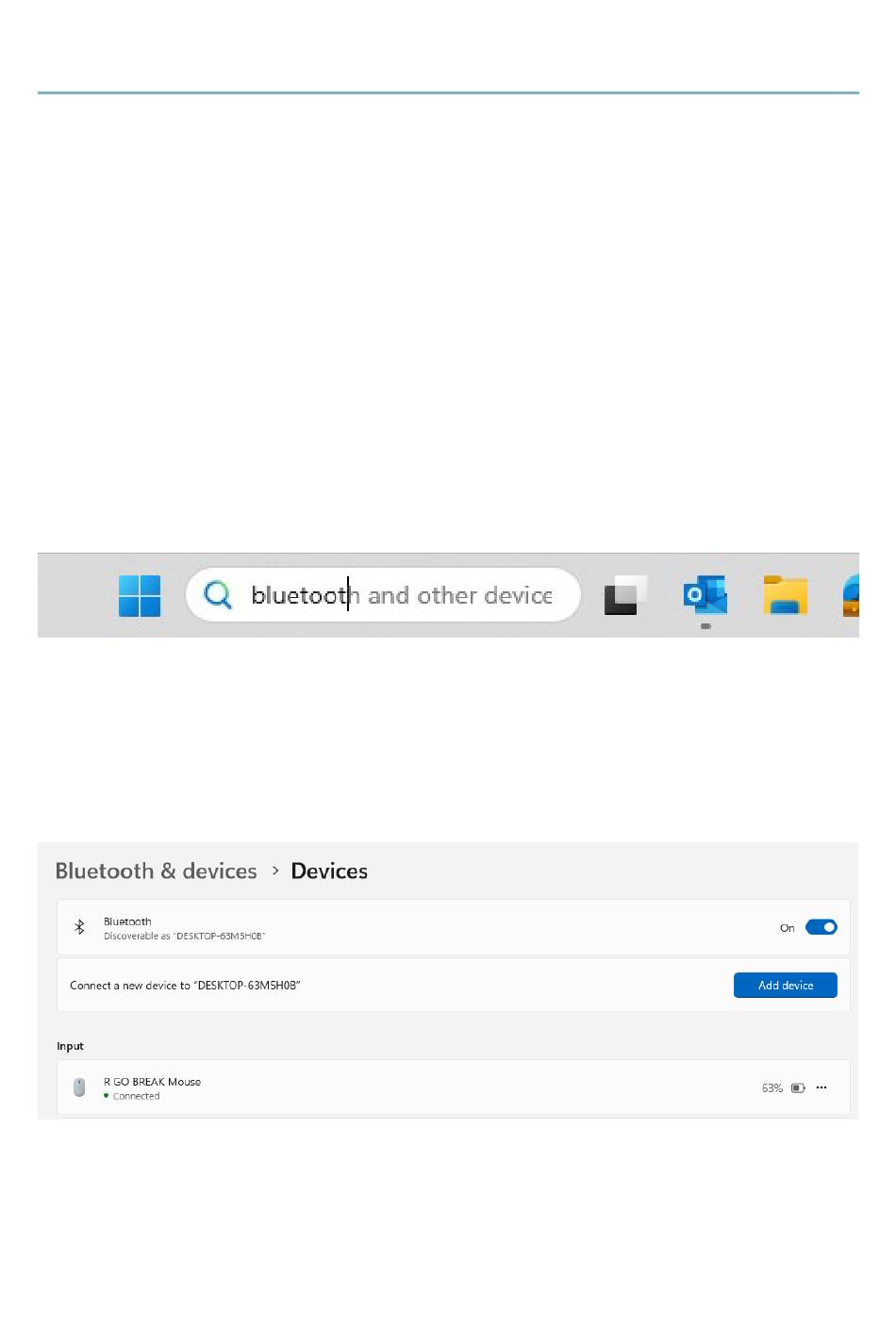
Task: Click the mouse device icon
Action: coord(79,1087)
